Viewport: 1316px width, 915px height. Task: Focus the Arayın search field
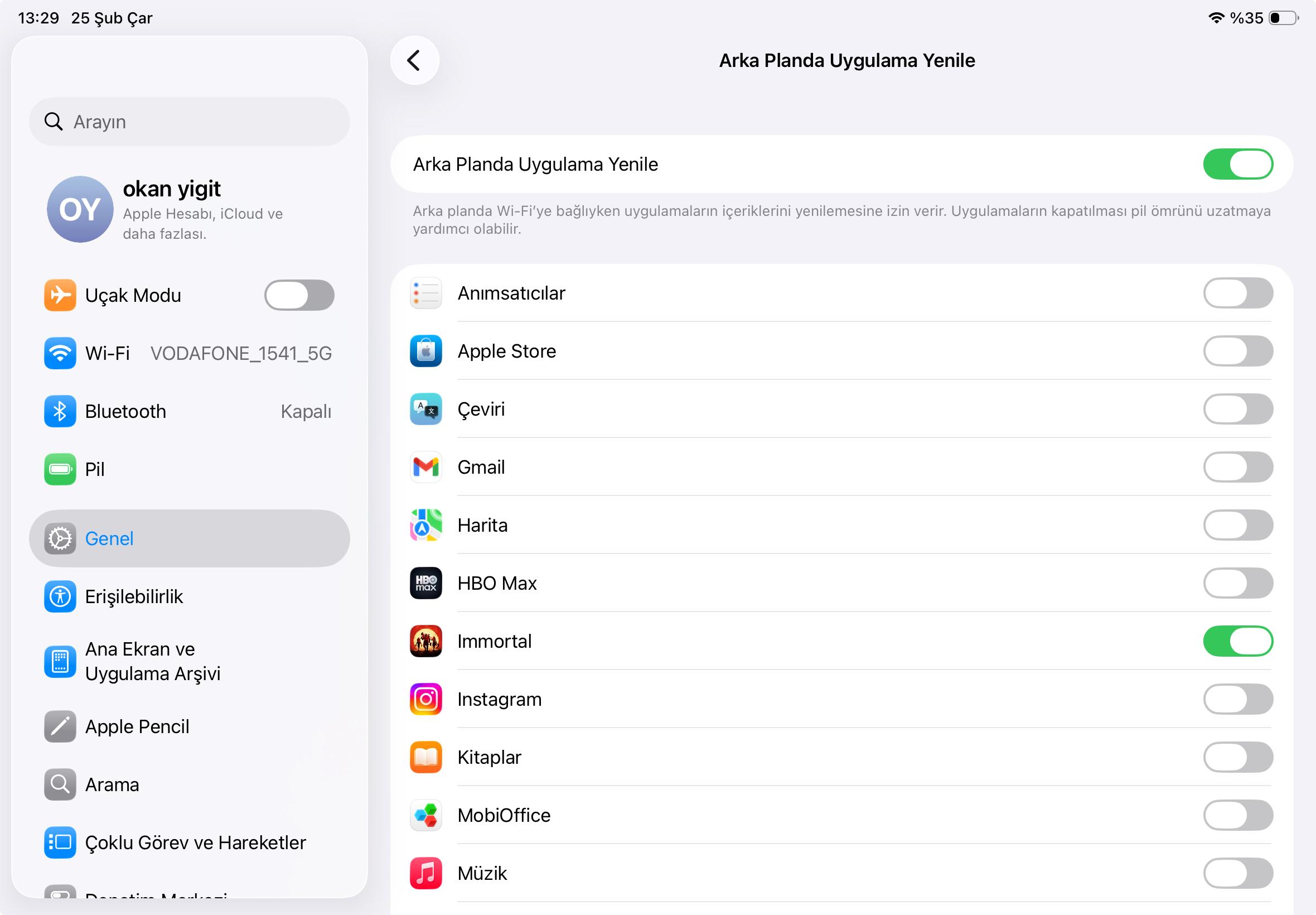point(189,122)
